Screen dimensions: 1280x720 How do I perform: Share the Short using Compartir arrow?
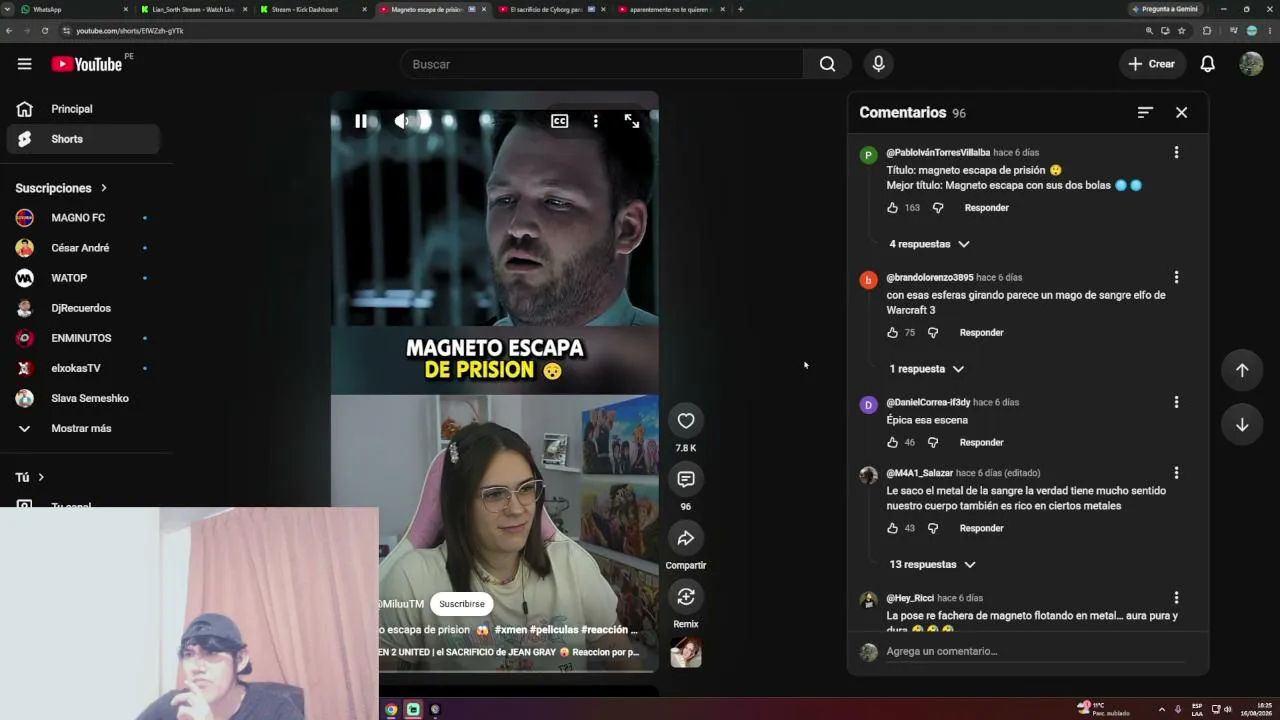685,538
